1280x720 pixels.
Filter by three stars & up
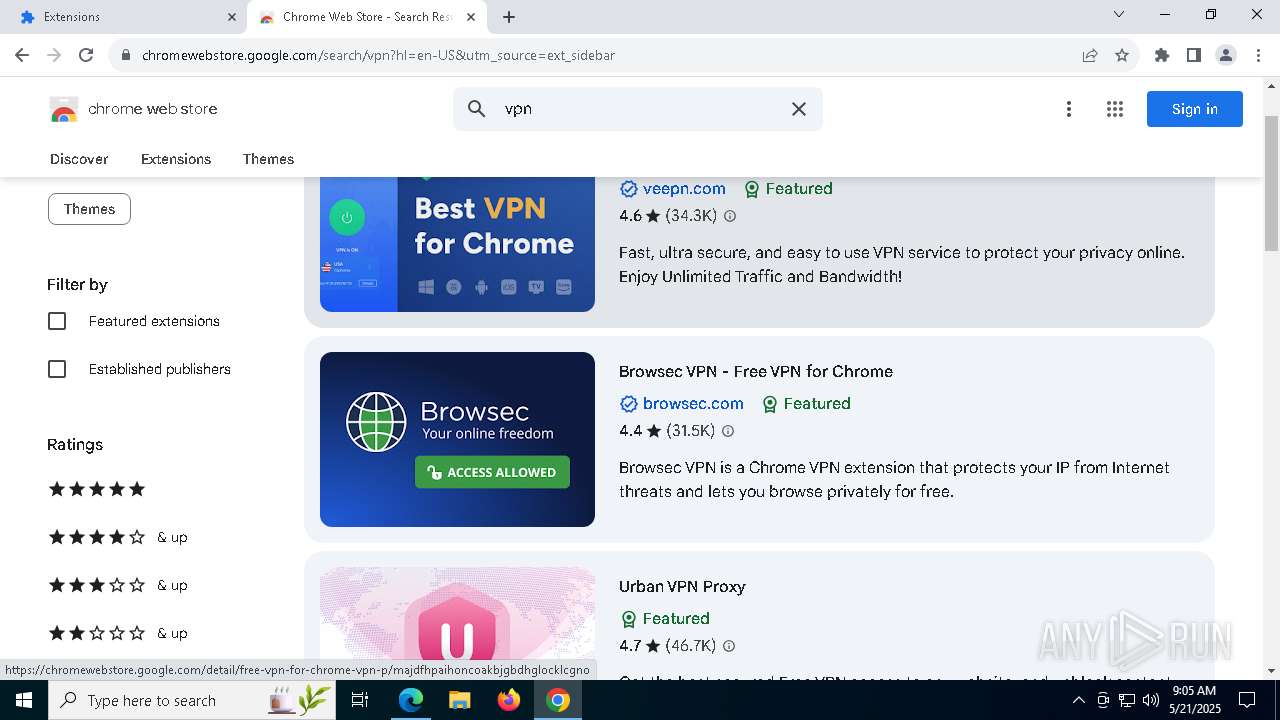pyautogui.click(x=118, y=585)
